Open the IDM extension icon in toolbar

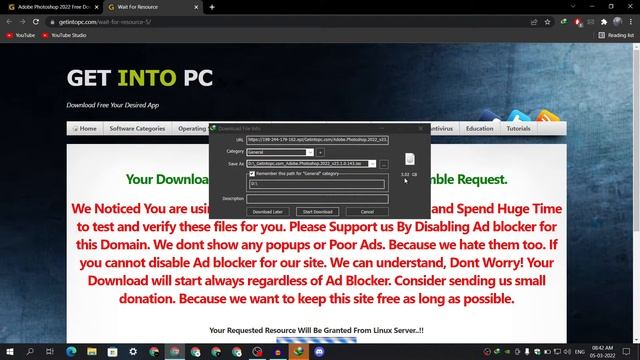coord(564,22)
